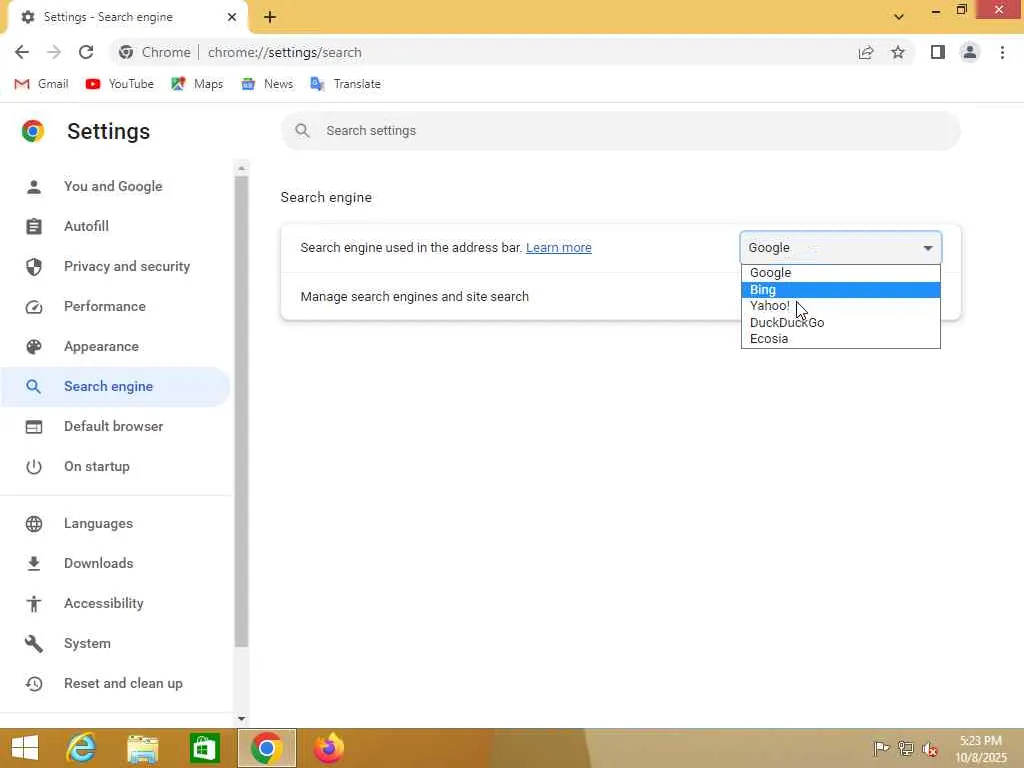This screenshot has height=768, width=1024.
Task: Open the tab search chevron
Action: coord(899,16)
